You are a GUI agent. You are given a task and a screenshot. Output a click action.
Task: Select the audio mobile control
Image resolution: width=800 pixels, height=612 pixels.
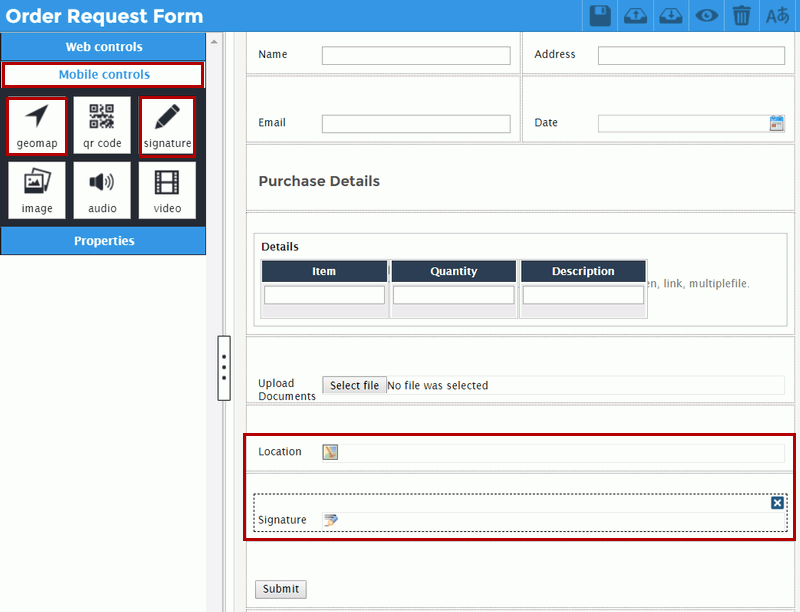[102, 191]
